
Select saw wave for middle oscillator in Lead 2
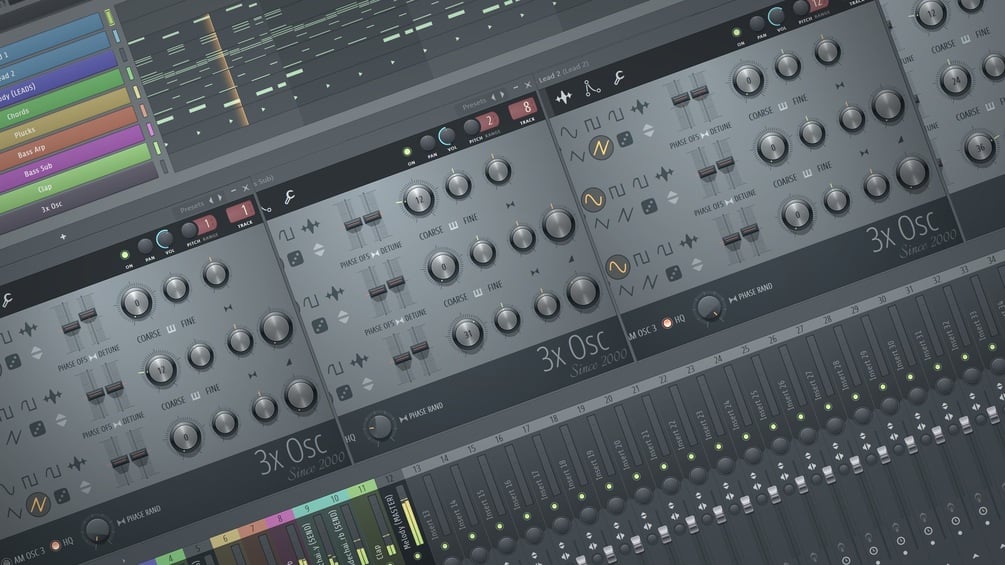626,215
